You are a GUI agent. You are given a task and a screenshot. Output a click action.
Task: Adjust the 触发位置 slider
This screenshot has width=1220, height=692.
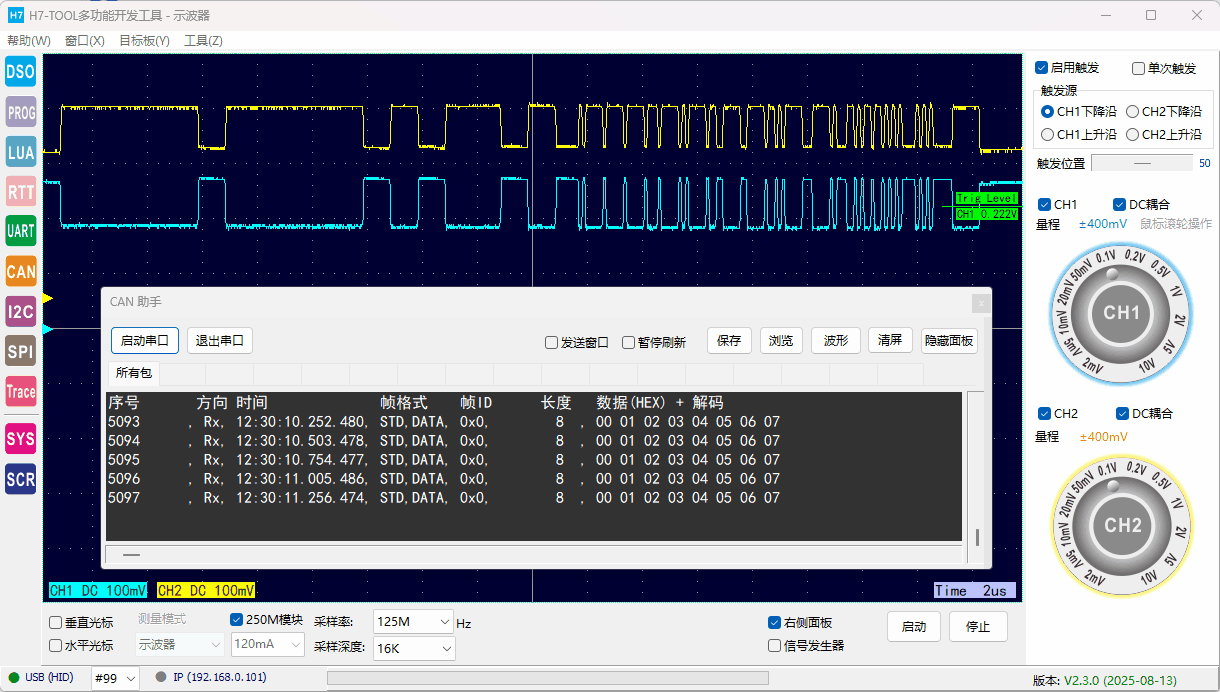click(x=1141, y=163)
